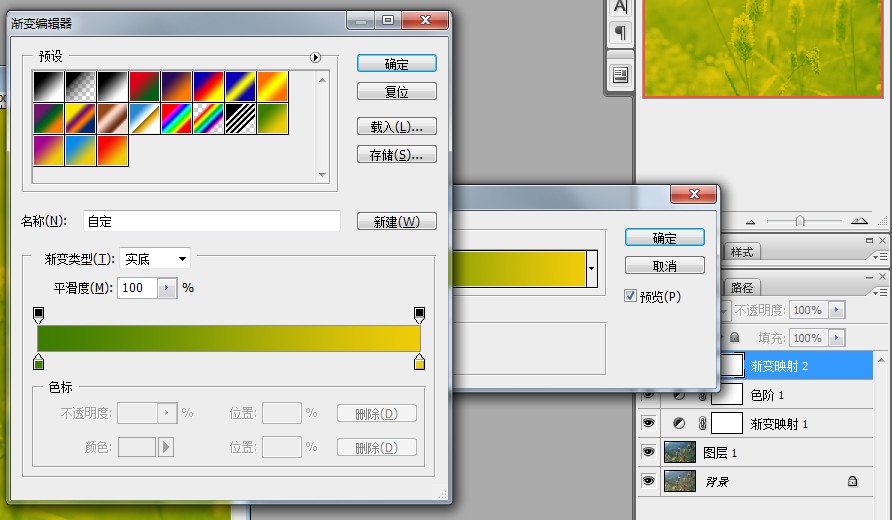Open the 渐变类型 dropdown

(x=155, y=259)
